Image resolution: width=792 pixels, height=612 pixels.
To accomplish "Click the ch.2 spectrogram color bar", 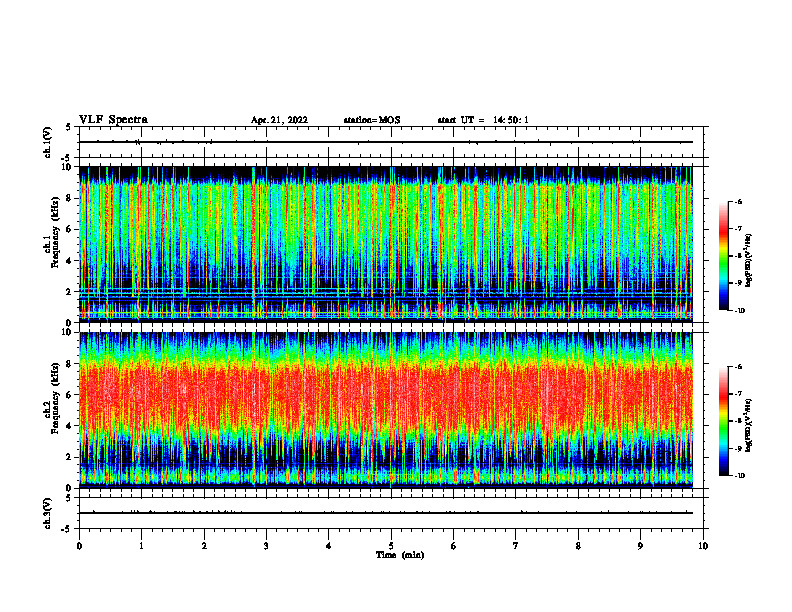I will tap(723, 421).
